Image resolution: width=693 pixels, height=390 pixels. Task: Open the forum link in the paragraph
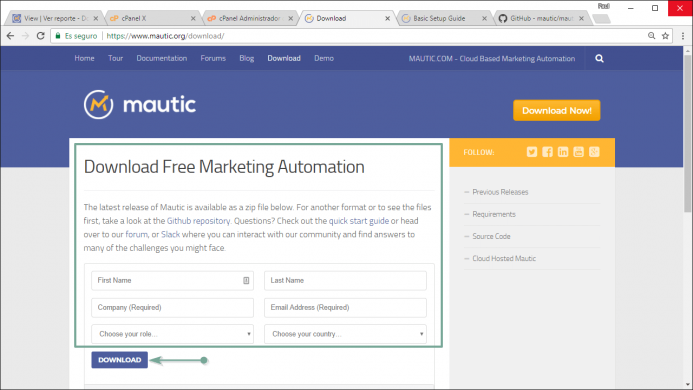pos(137,234)
